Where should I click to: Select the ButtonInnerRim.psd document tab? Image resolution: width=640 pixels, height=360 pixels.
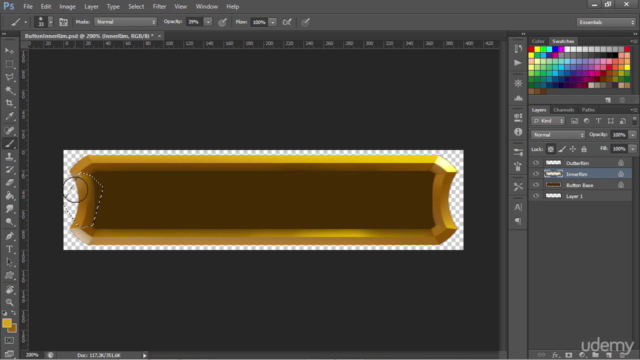tap(89, 36)
